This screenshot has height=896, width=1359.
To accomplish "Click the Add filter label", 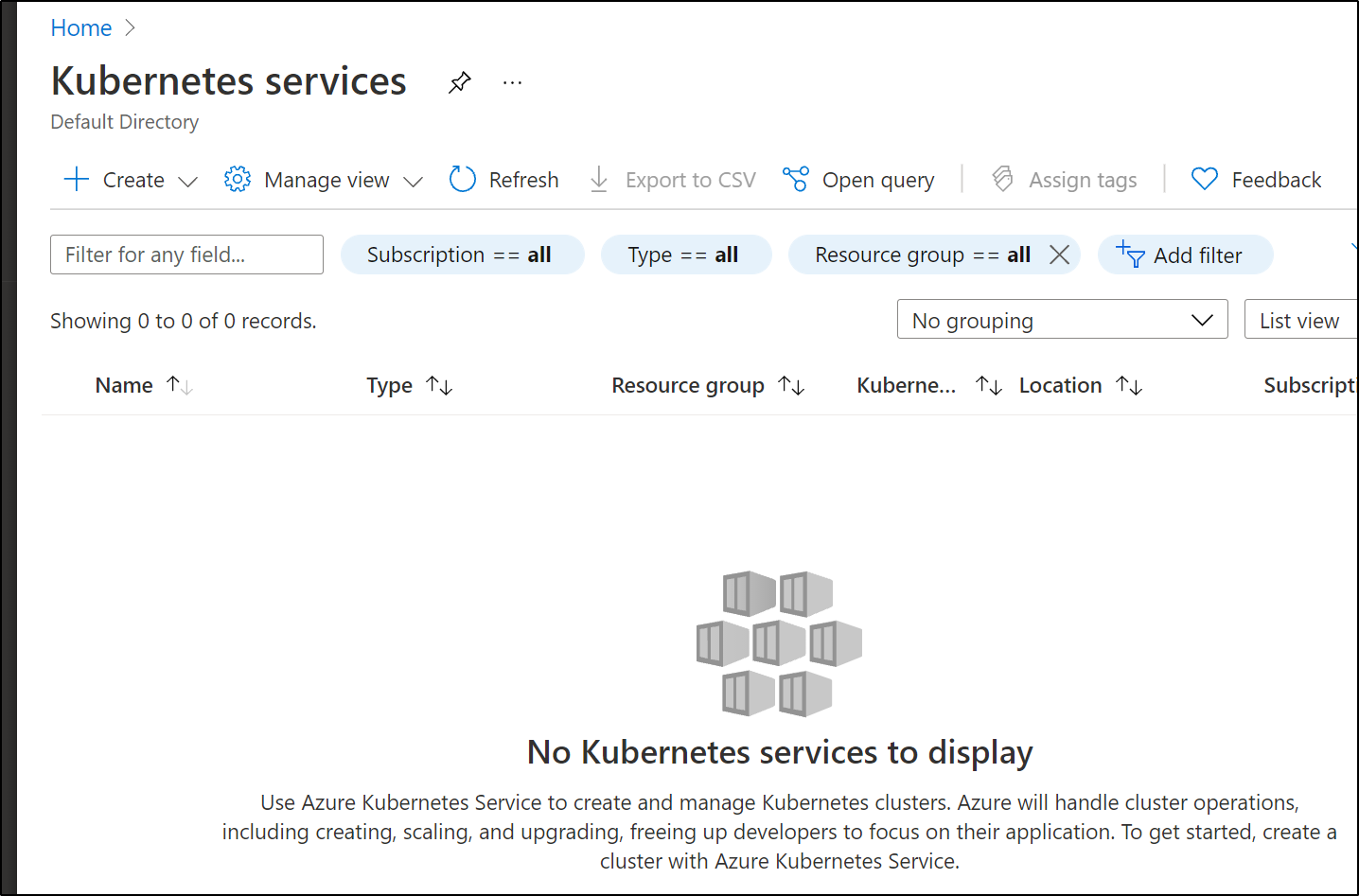I will (1197, 255).
